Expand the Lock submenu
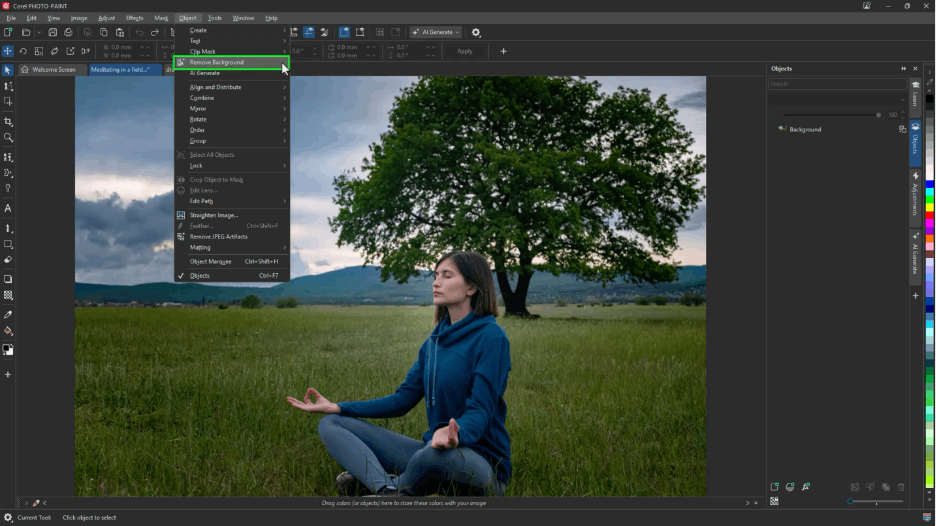Screen dimensions: 936x526 (232, 165)
